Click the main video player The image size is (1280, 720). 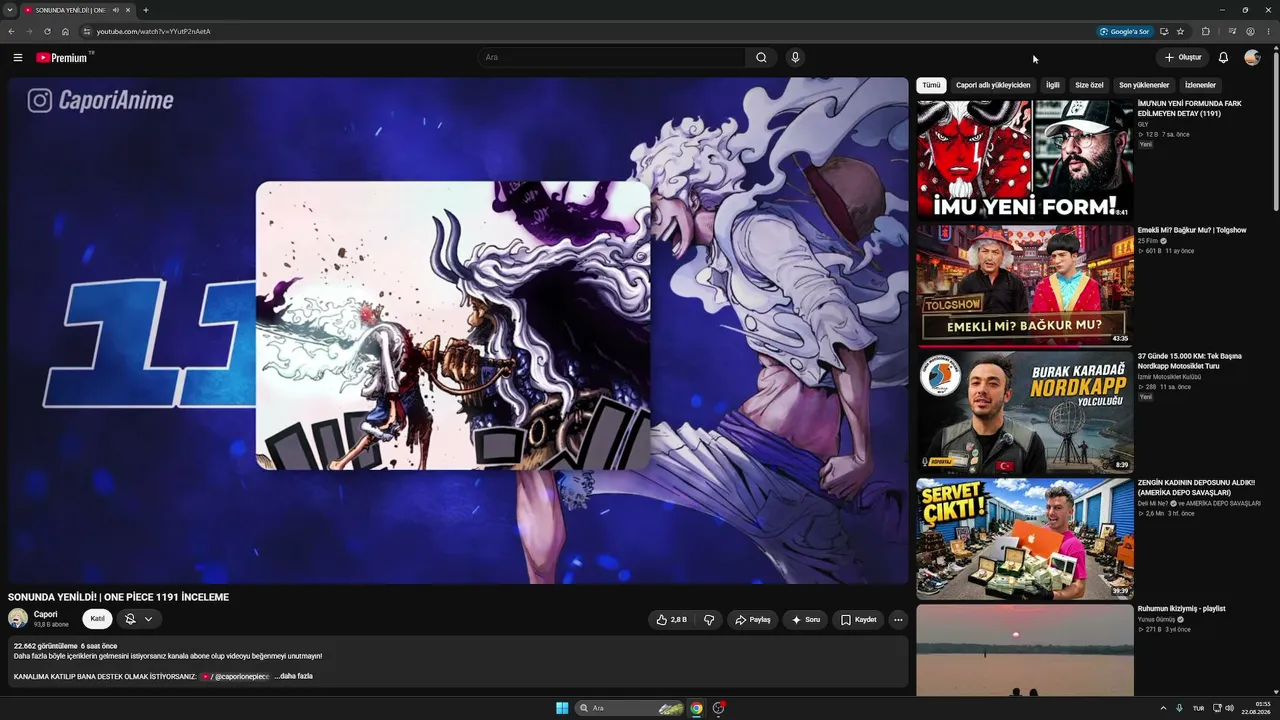coord(458,331)
